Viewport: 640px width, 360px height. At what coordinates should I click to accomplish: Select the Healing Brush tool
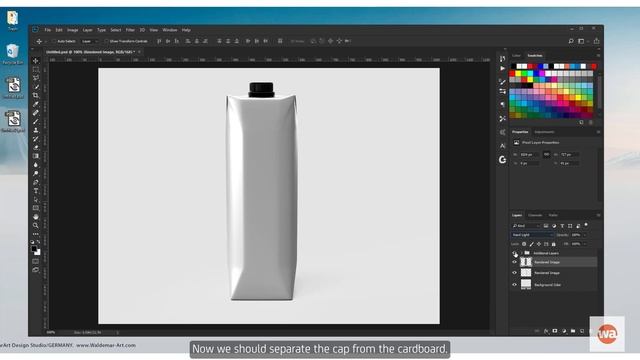pyautogui.click(x=36, y=113)
